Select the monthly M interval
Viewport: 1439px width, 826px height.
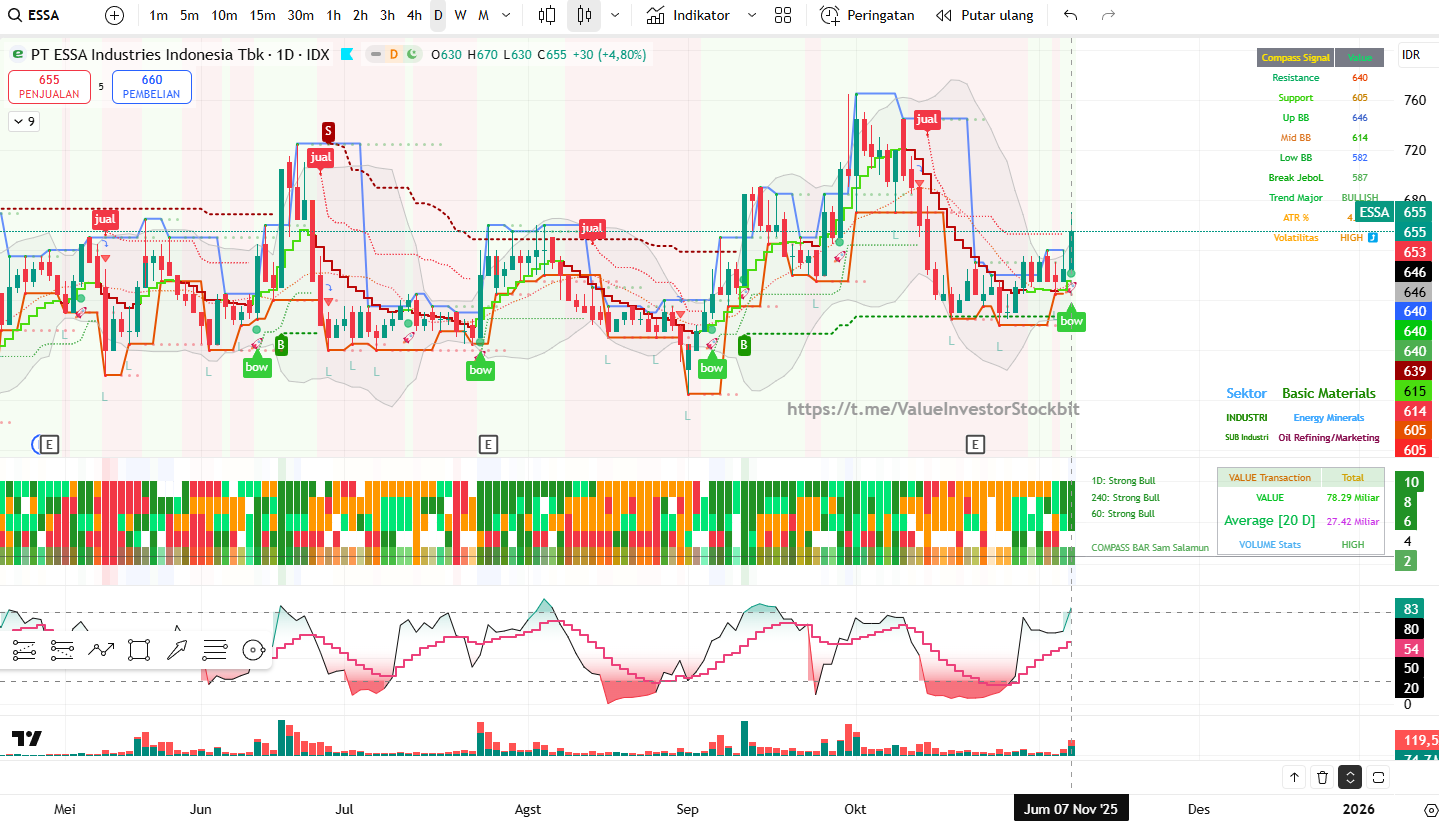click(483, 15)
